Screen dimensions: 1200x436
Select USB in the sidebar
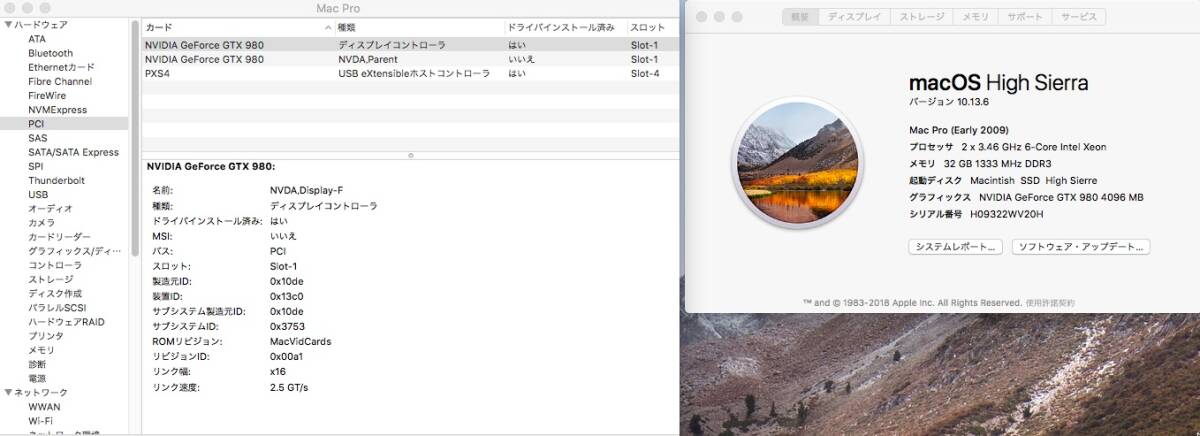click(x=38, y=194)
